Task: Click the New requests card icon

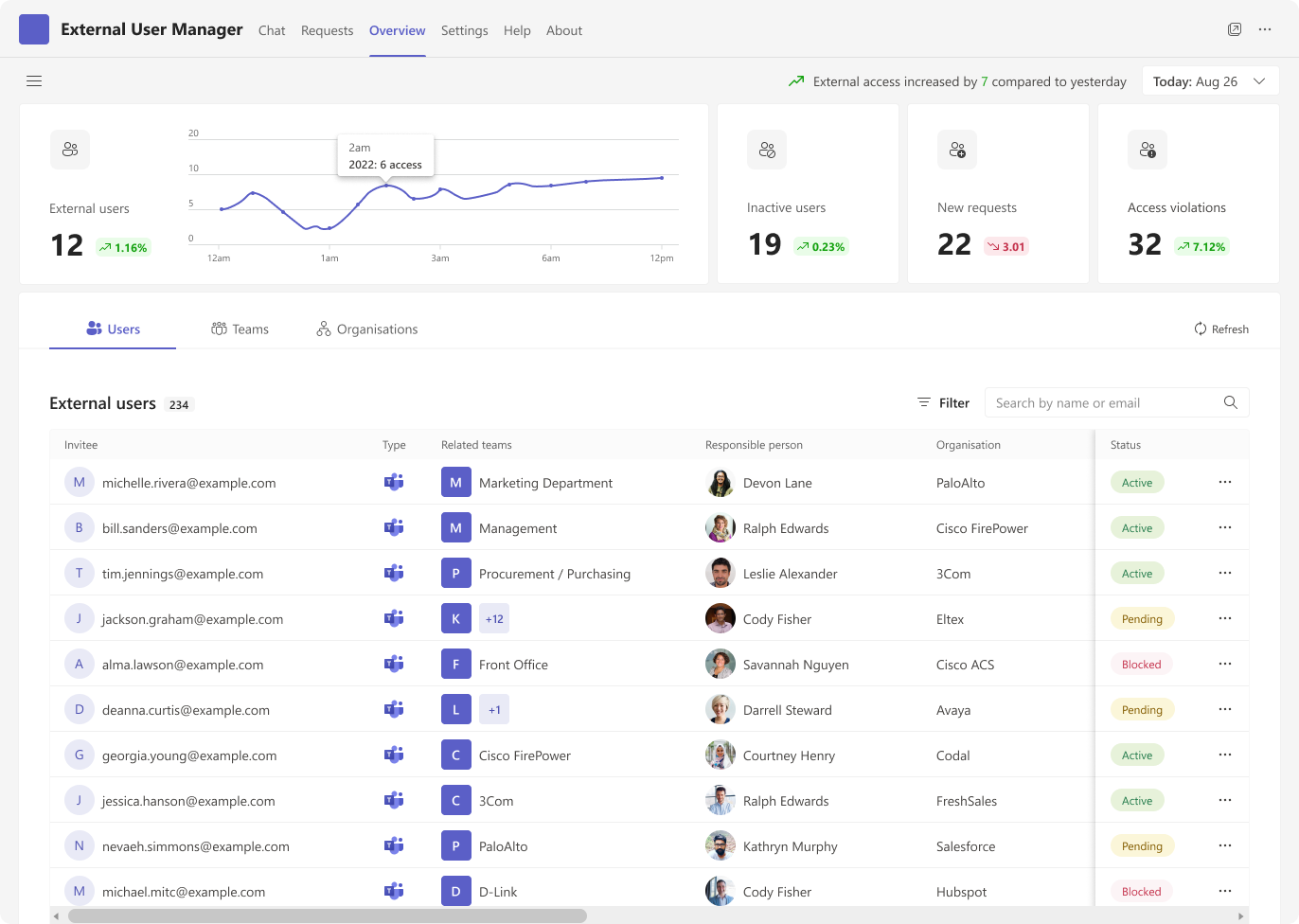Action: click(957, 150)
